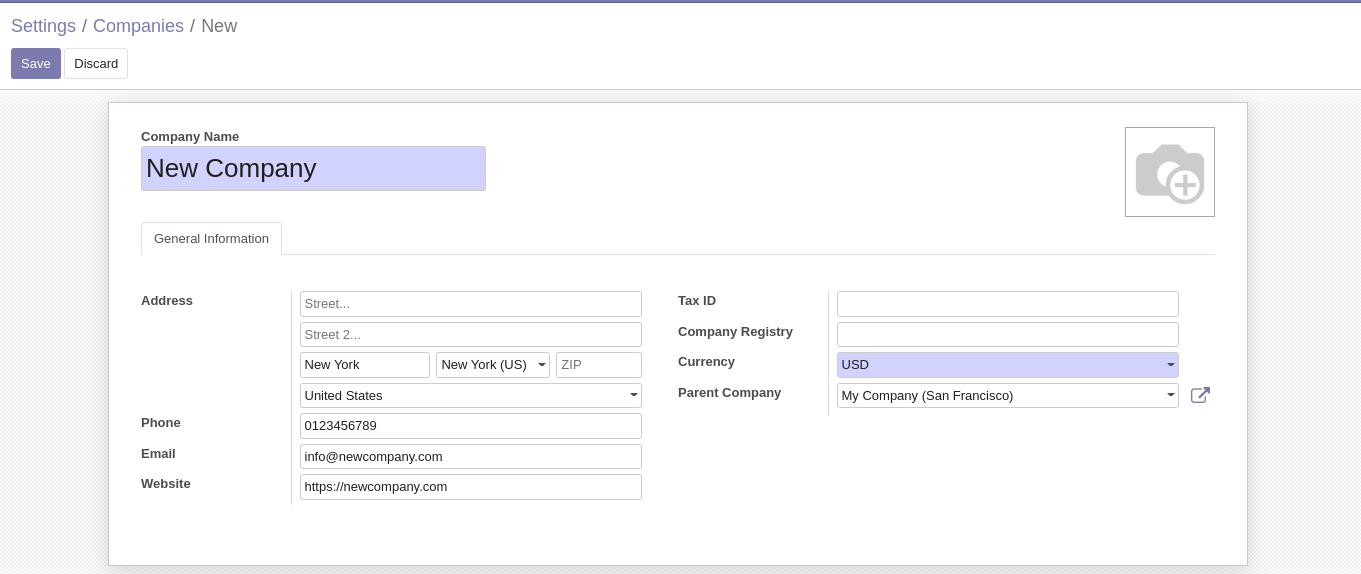Open Parent Company external link icon
Screen dimensions: 1361x574
[1200, 395]
